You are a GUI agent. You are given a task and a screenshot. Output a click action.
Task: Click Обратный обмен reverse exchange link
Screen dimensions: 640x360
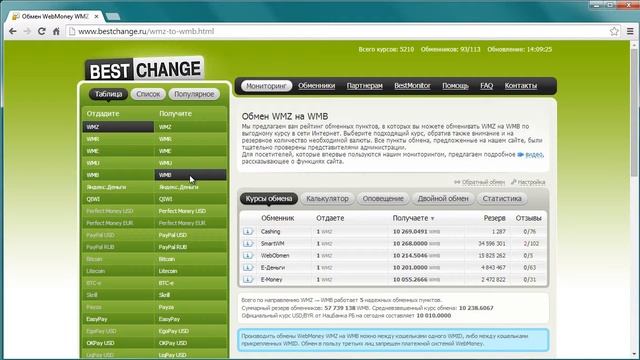coord(480,182)
